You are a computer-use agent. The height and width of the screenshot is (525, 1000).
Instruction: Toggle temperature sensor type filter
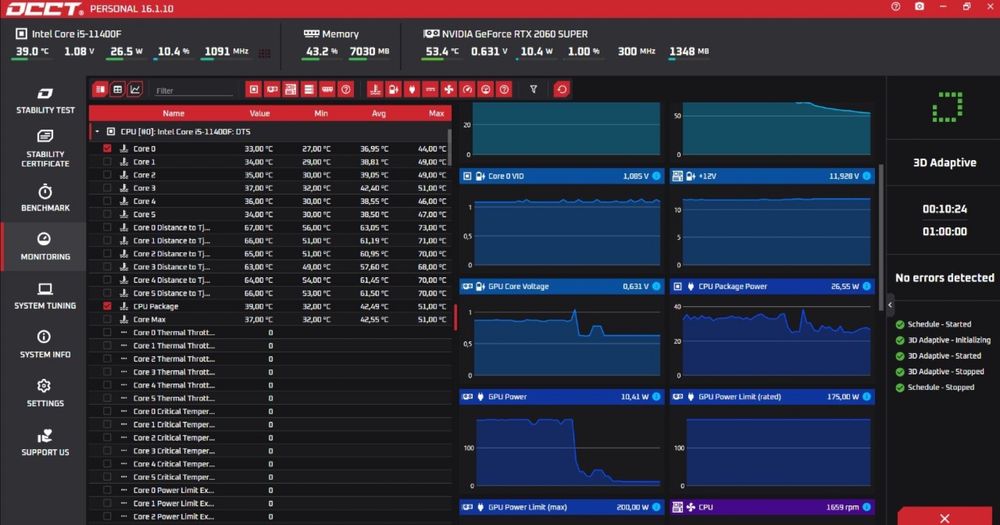[375, 90]
